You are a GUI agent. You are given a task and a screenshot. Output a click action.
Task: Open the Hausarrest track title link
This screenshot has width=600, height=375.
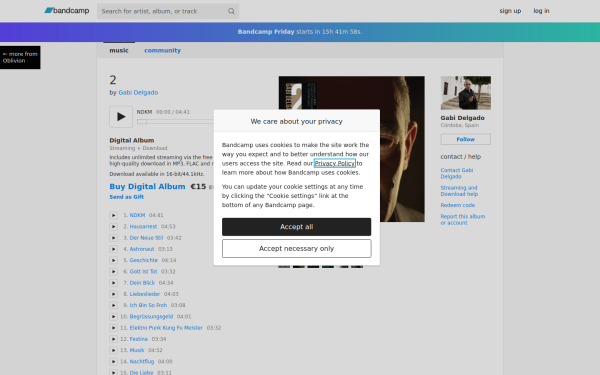click(x=143, y=227)
